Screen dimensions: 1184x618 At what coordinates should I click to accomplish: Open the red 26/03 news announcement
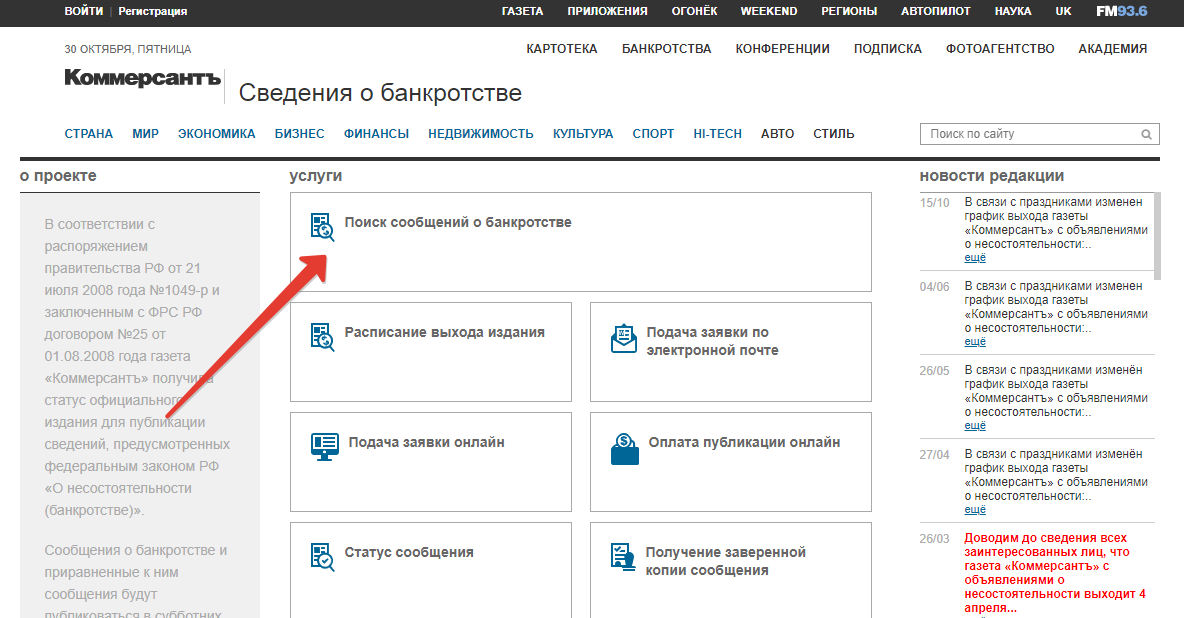tap(1054, 572)
